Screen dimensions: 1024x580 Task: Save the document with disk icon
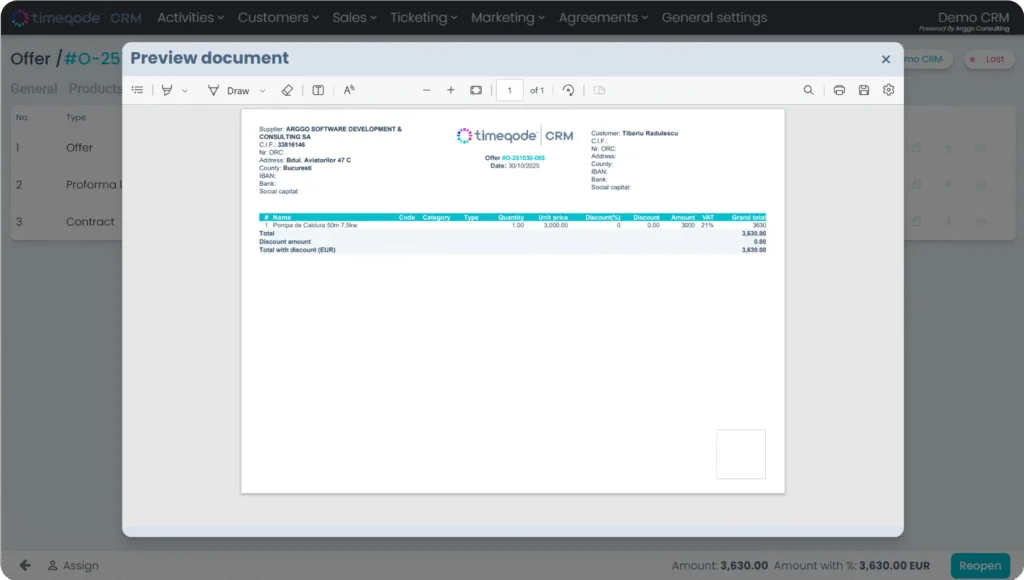(x=864, y=90)
